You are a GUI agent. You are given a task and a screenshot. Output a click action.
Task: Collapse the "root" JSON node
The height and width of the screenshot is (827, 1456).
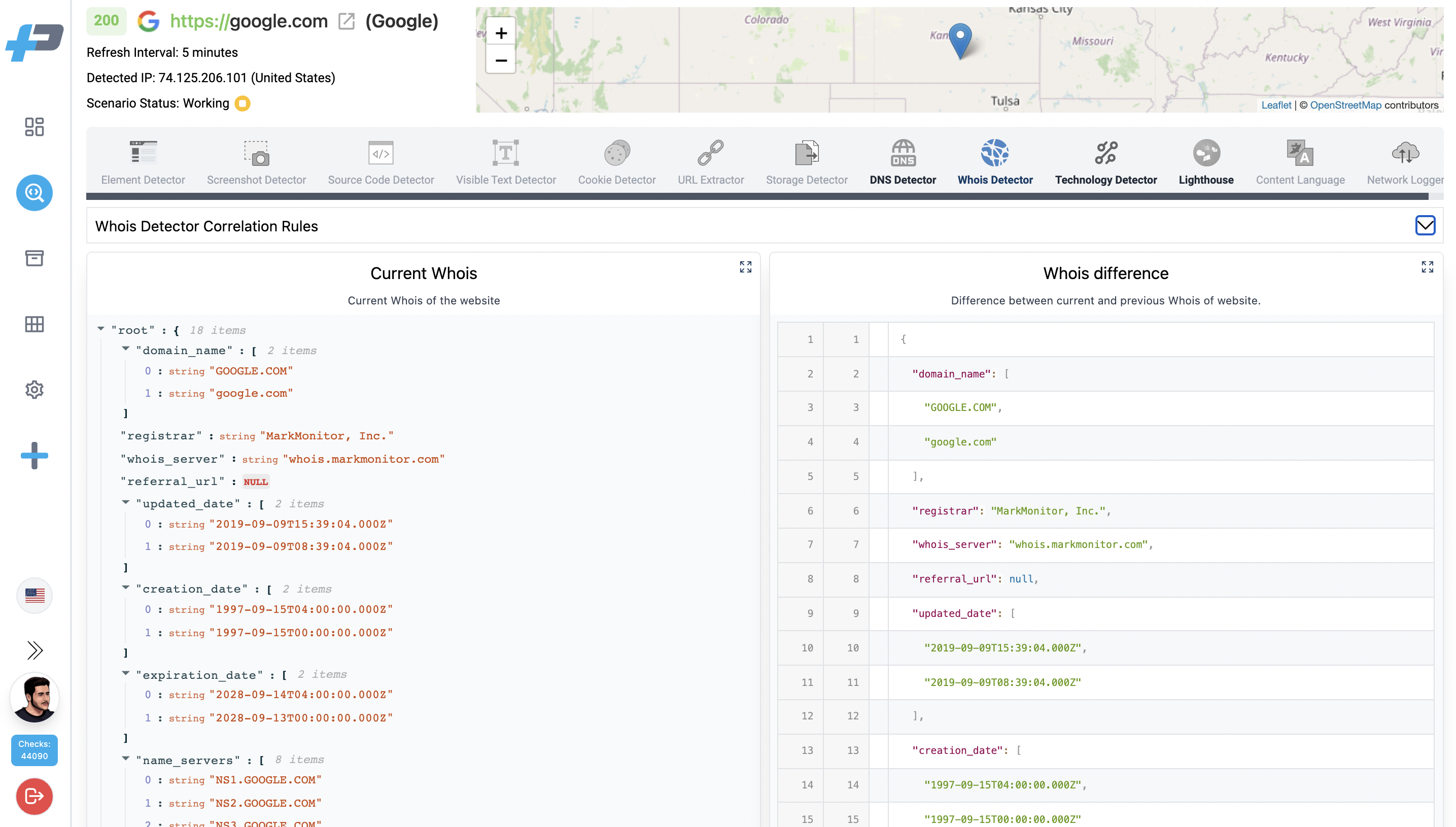pyautogui.click(x=100, y=329)
